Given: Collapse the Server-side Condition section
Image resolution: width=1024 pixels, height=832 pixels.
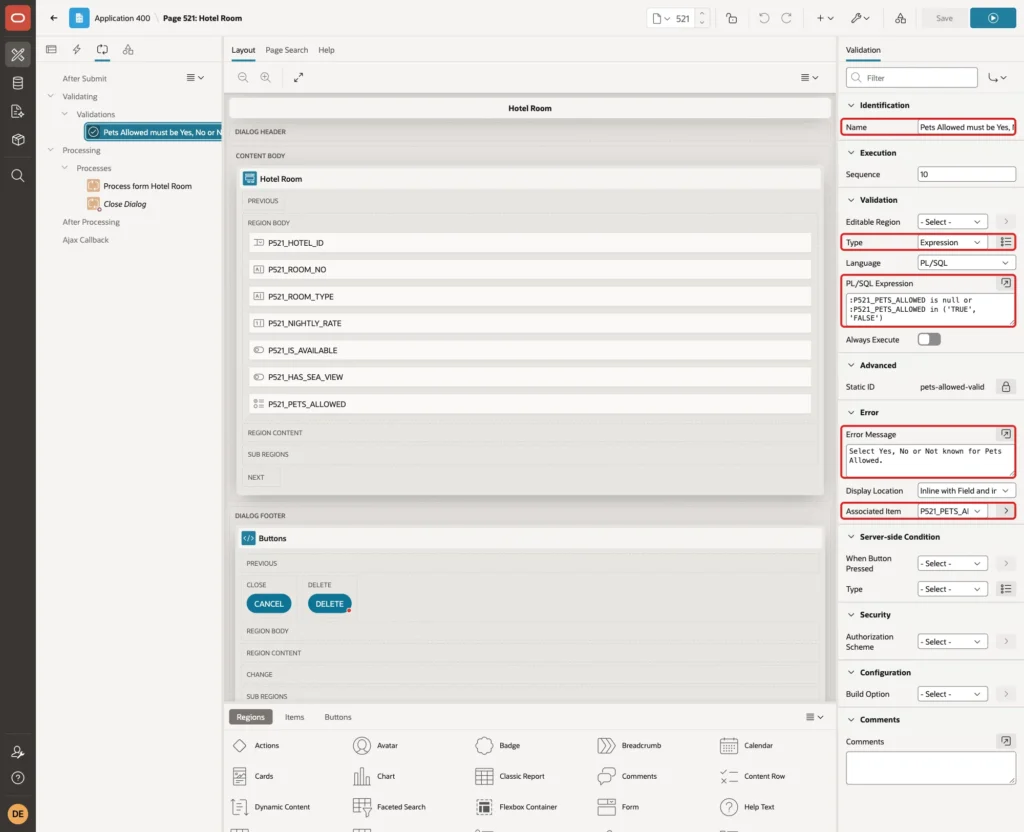Looking at the screenshot, I should [851, 536].
